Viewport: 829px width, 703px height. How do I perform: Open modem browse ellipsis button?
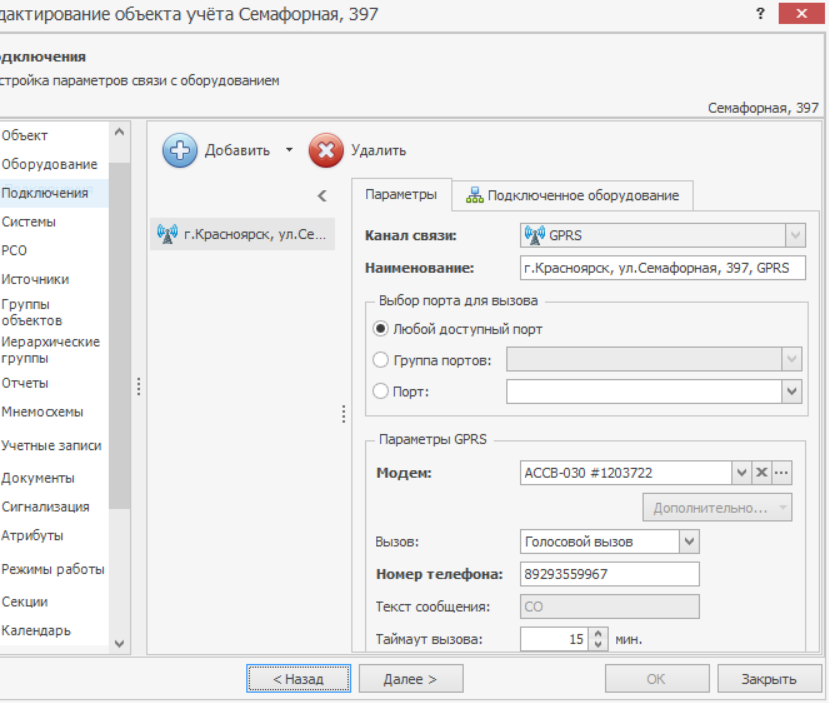click(782, 473)
